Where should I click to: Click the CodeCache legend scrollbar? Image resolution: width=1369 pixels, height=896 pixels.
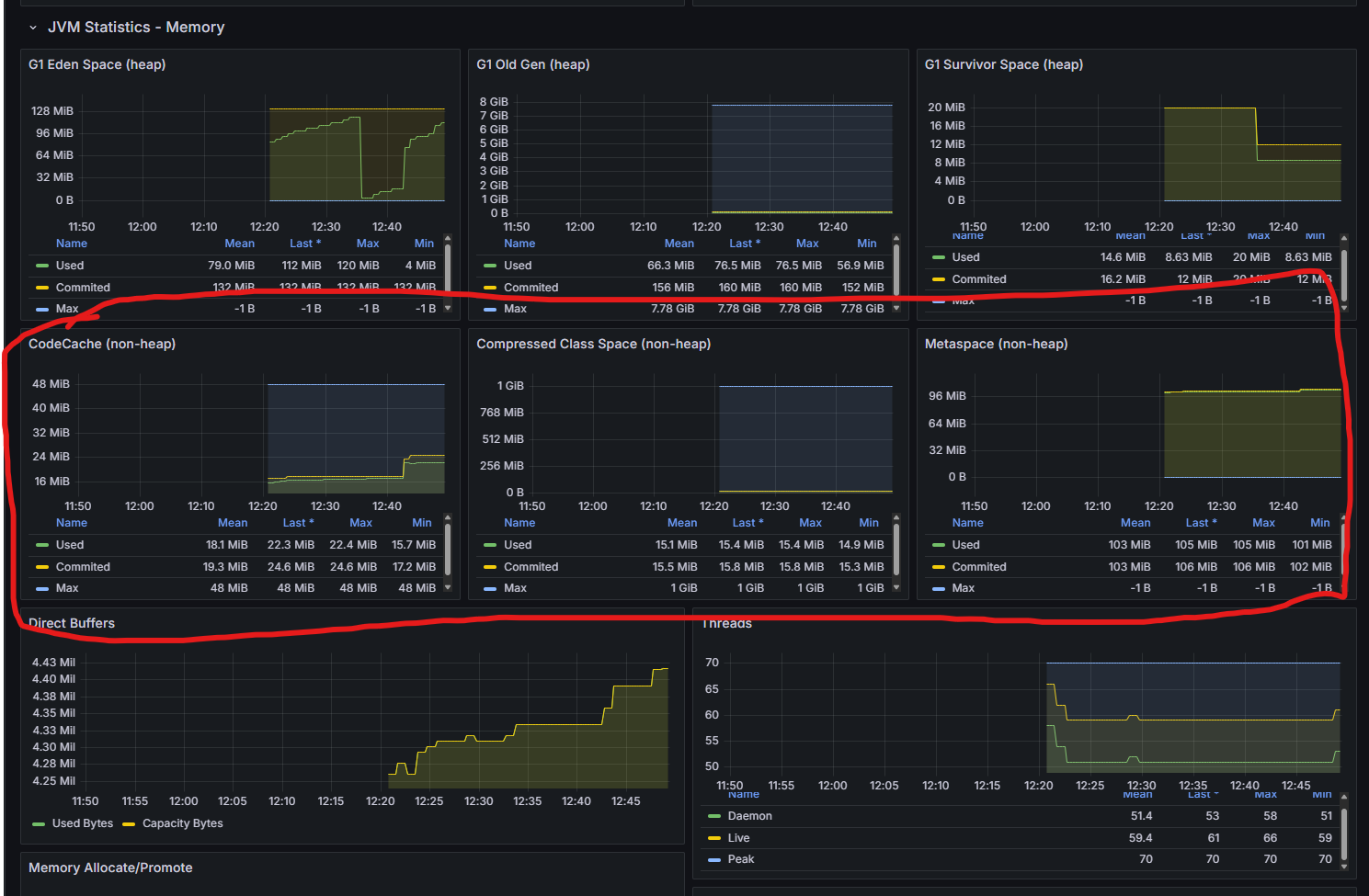(x=448, y=548)
